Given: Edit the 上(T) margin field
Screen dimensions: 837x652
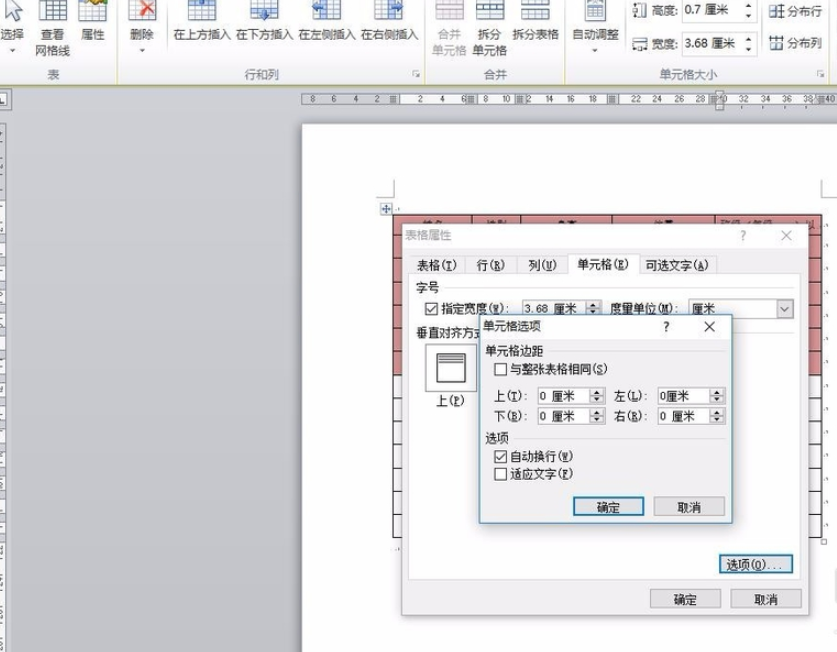Looking at the screenshot, I should click(564, 396).
